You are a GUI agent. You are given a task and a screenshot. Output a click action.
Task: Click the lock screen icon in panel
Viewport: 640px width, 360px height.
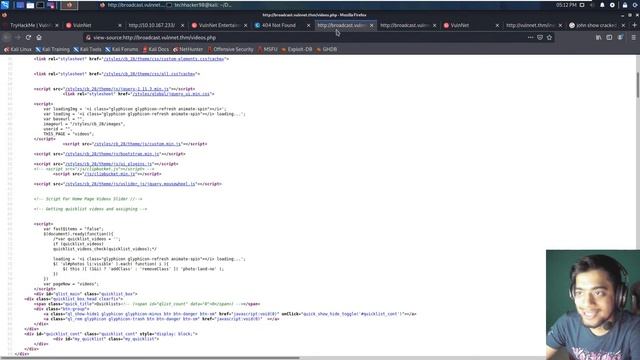(624, 5)
